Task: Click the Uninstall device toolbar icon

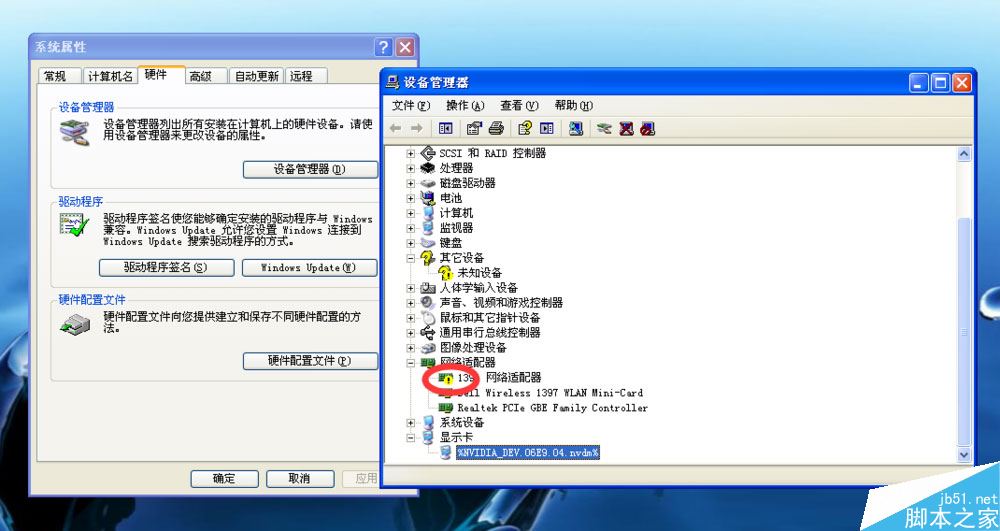Action: click(626, 128)
